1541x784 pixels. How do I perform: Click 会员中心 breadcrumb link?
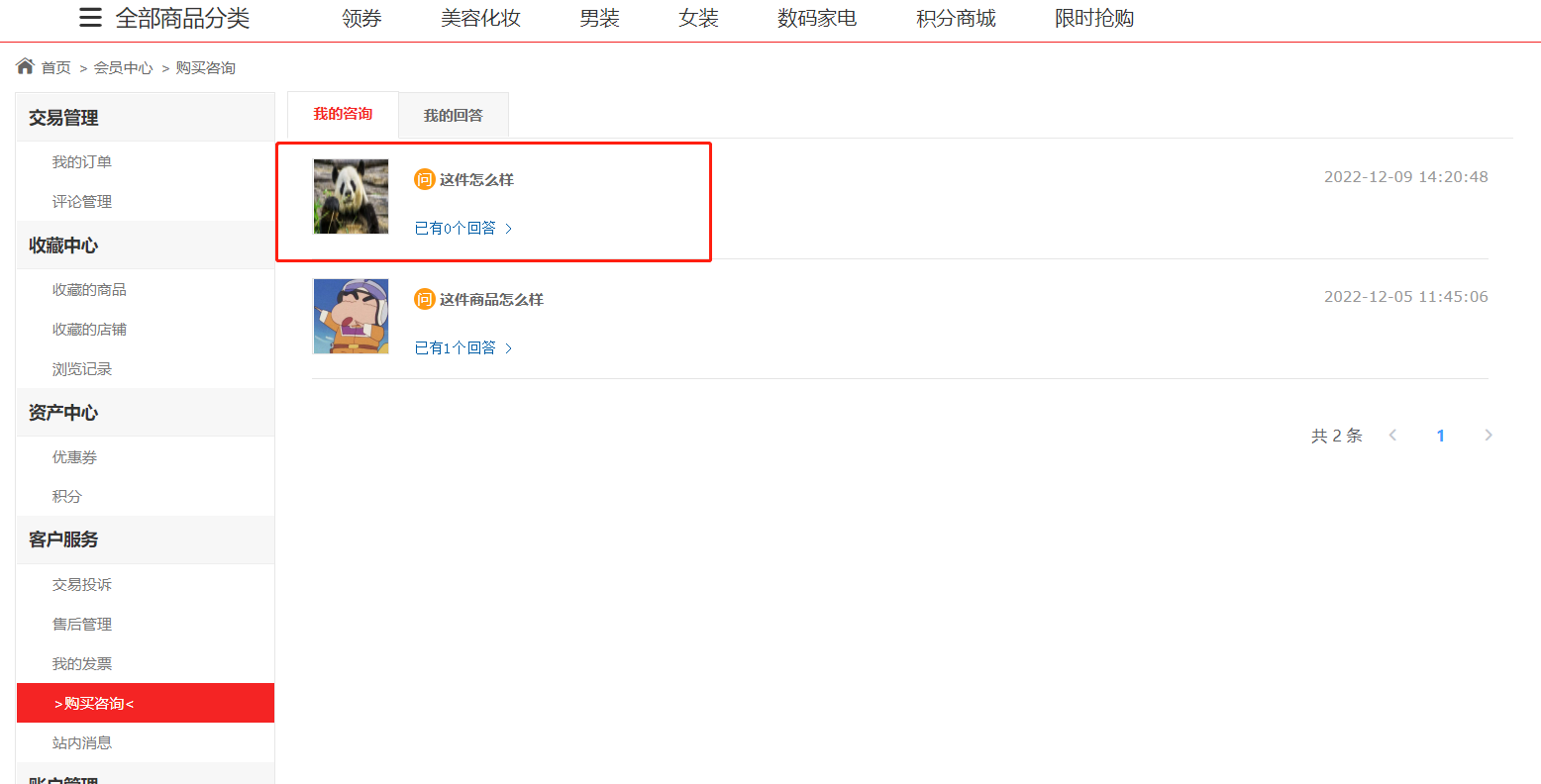124,67
